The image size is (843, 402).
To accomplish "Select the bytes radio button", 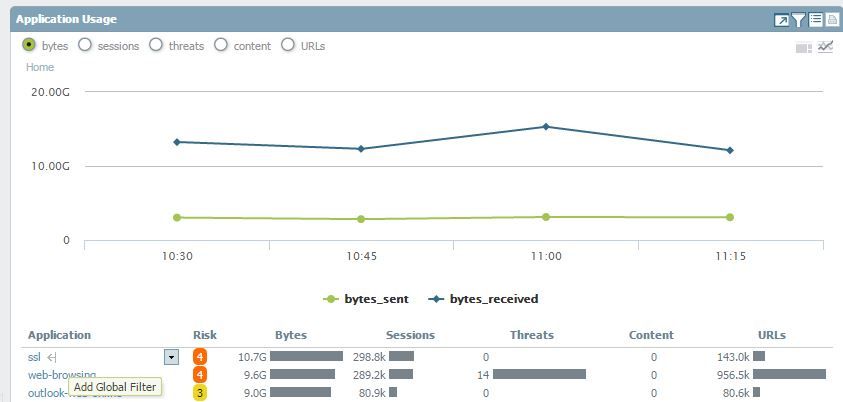I will pyautogui.click(x=29, y=45).
